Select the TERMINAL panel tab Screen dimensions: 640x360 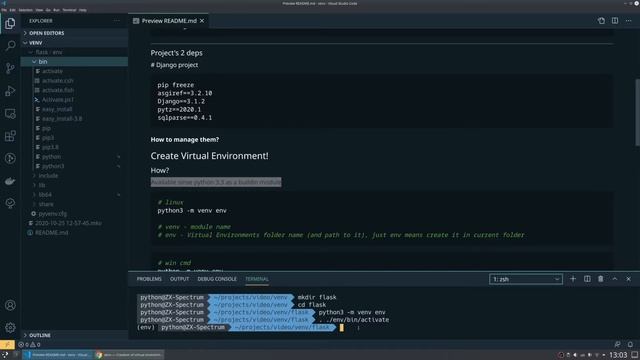tap(257, 279)
